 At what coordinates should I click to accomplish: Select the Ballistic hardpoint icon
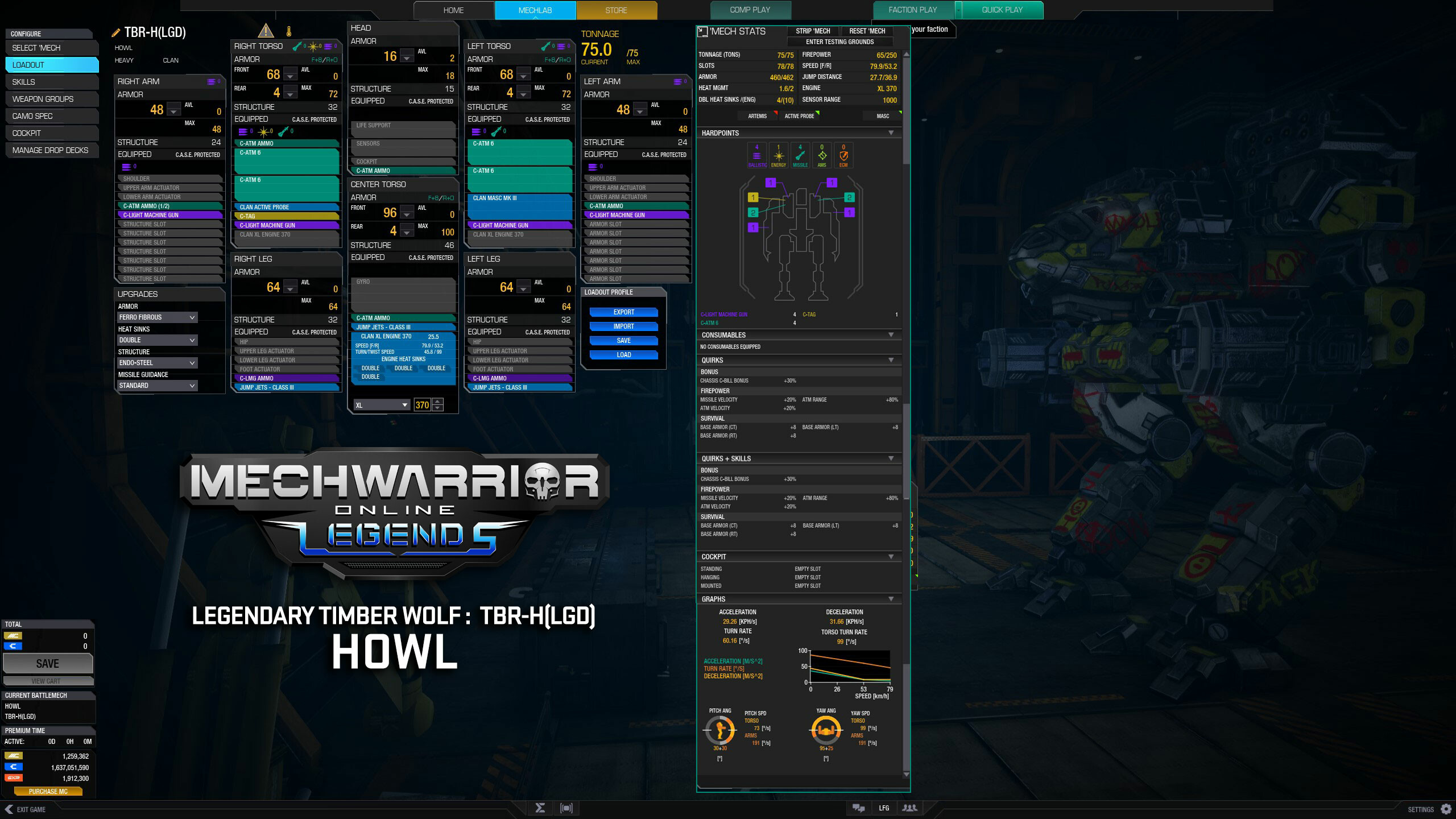click(x=756, y=154)
